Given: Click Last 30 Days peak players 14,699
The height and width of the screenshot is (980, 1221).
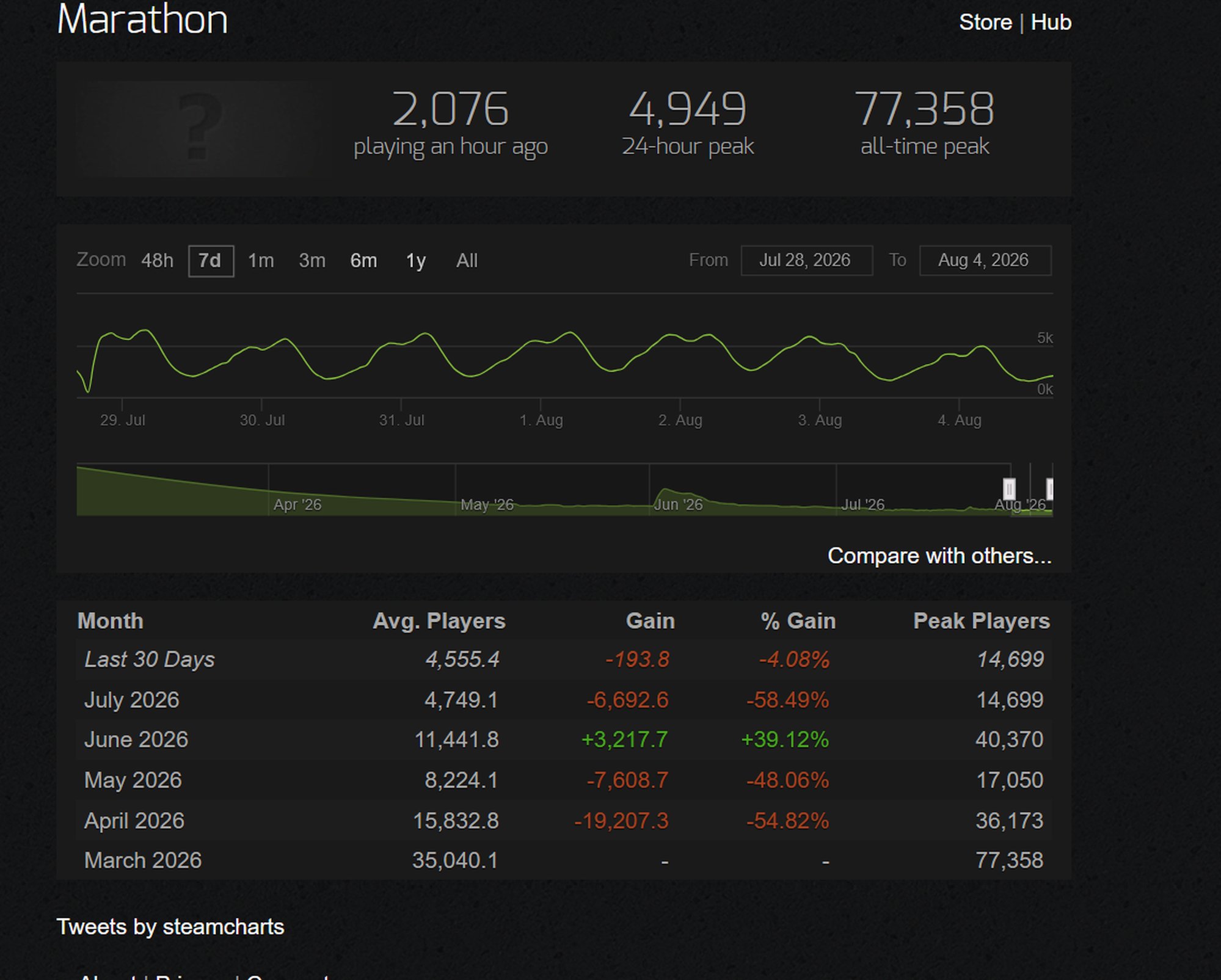Looking at the screenshot, I should tap(1010, 659).
